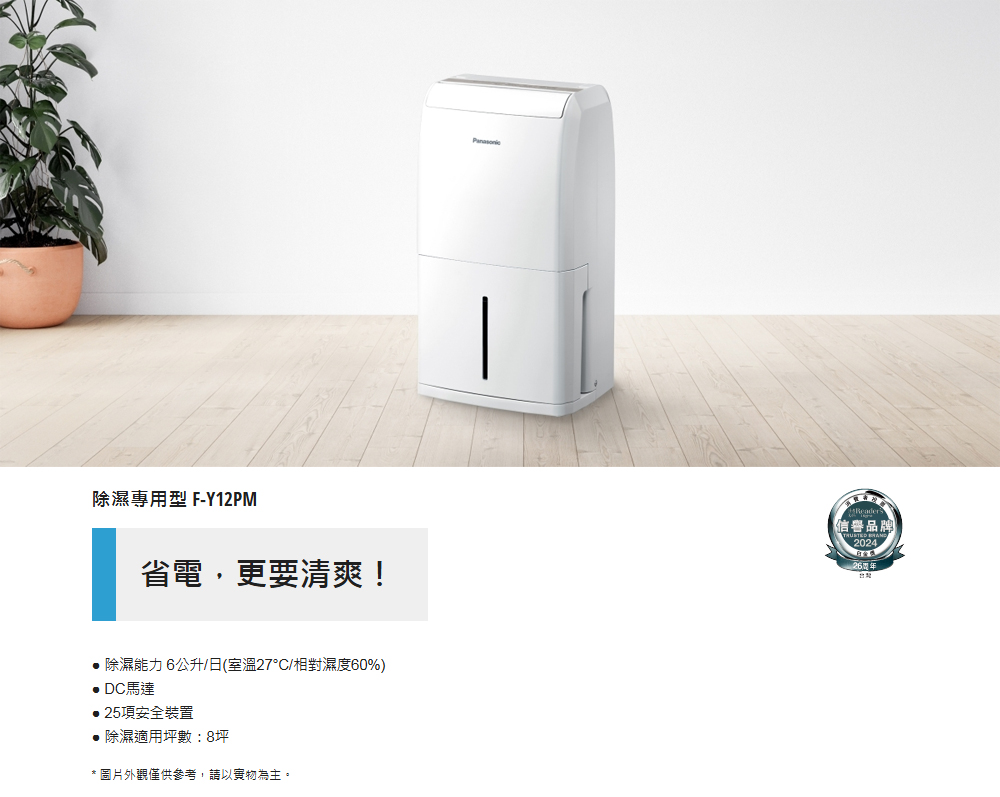The height and width of the screenshot is (797, 1000).
Task: Open the 除濕專用型 F-Y12PM model title
Action: click(175, 499)
